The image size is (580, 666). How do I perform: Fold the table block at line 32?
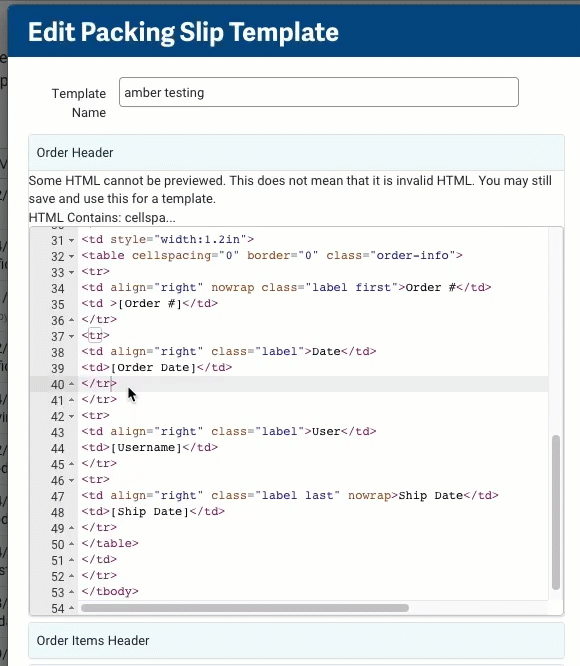71,257
